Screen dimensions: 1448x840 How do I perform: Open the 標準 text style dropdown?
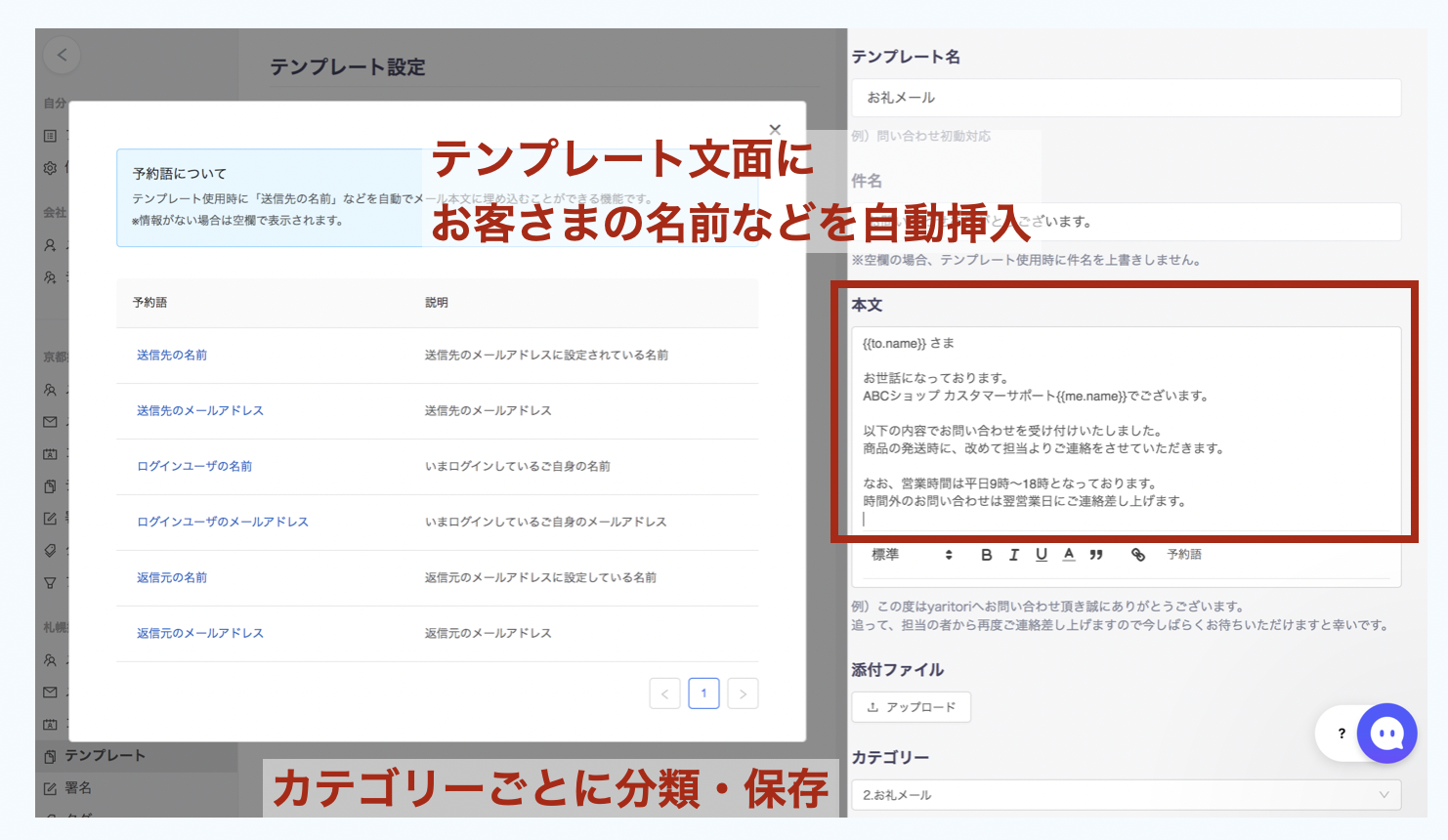click(x=911, y=555)
